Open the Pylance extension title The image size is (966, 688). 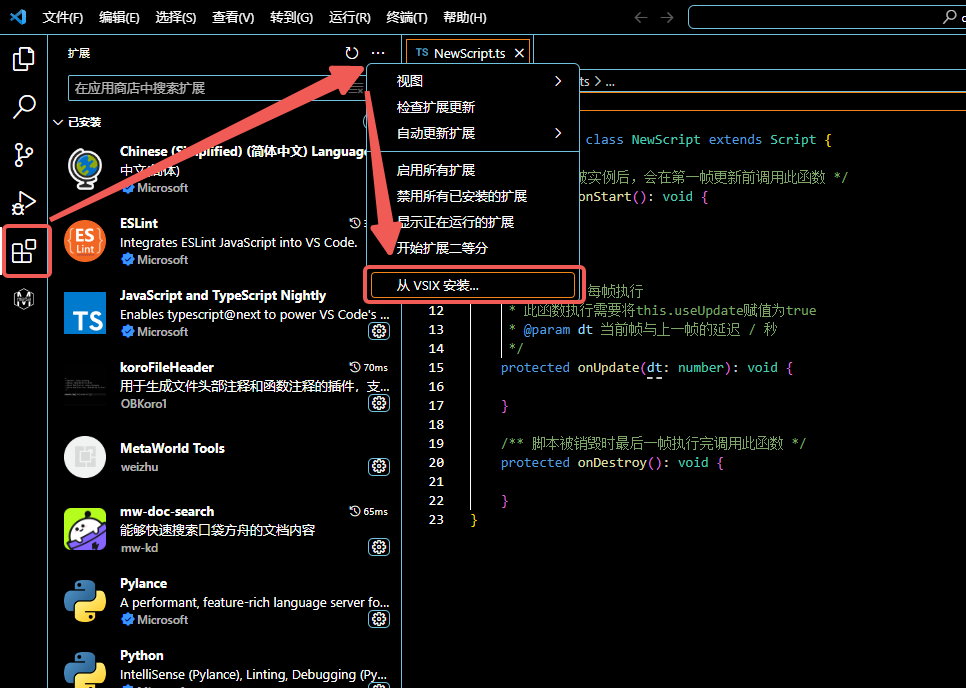click(144, 583)
